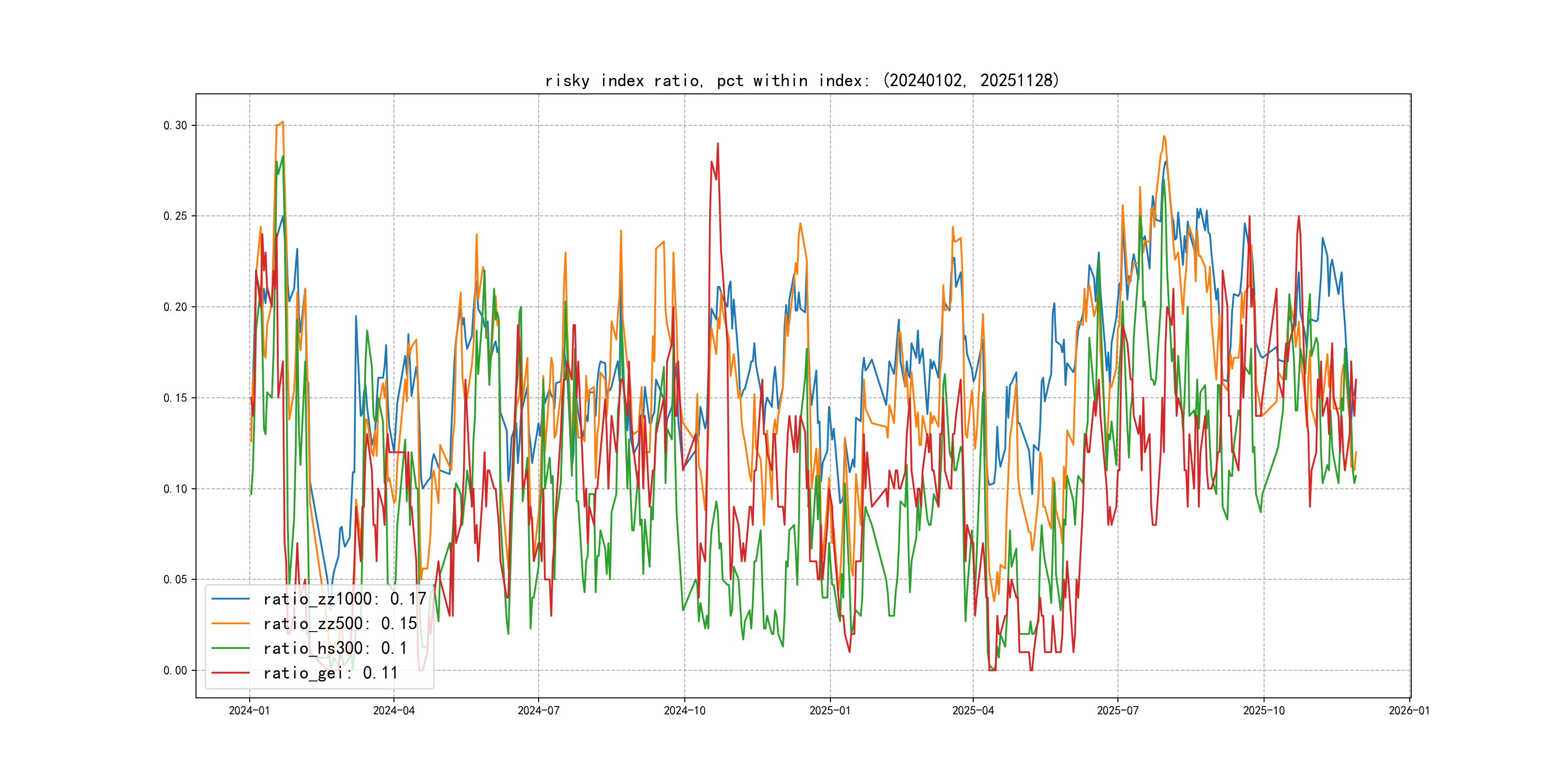This screenshot has height=784, width=1568.
Task: Select the 'ratio_hs300: 0.1' legend label
Action: click(335, 648)
